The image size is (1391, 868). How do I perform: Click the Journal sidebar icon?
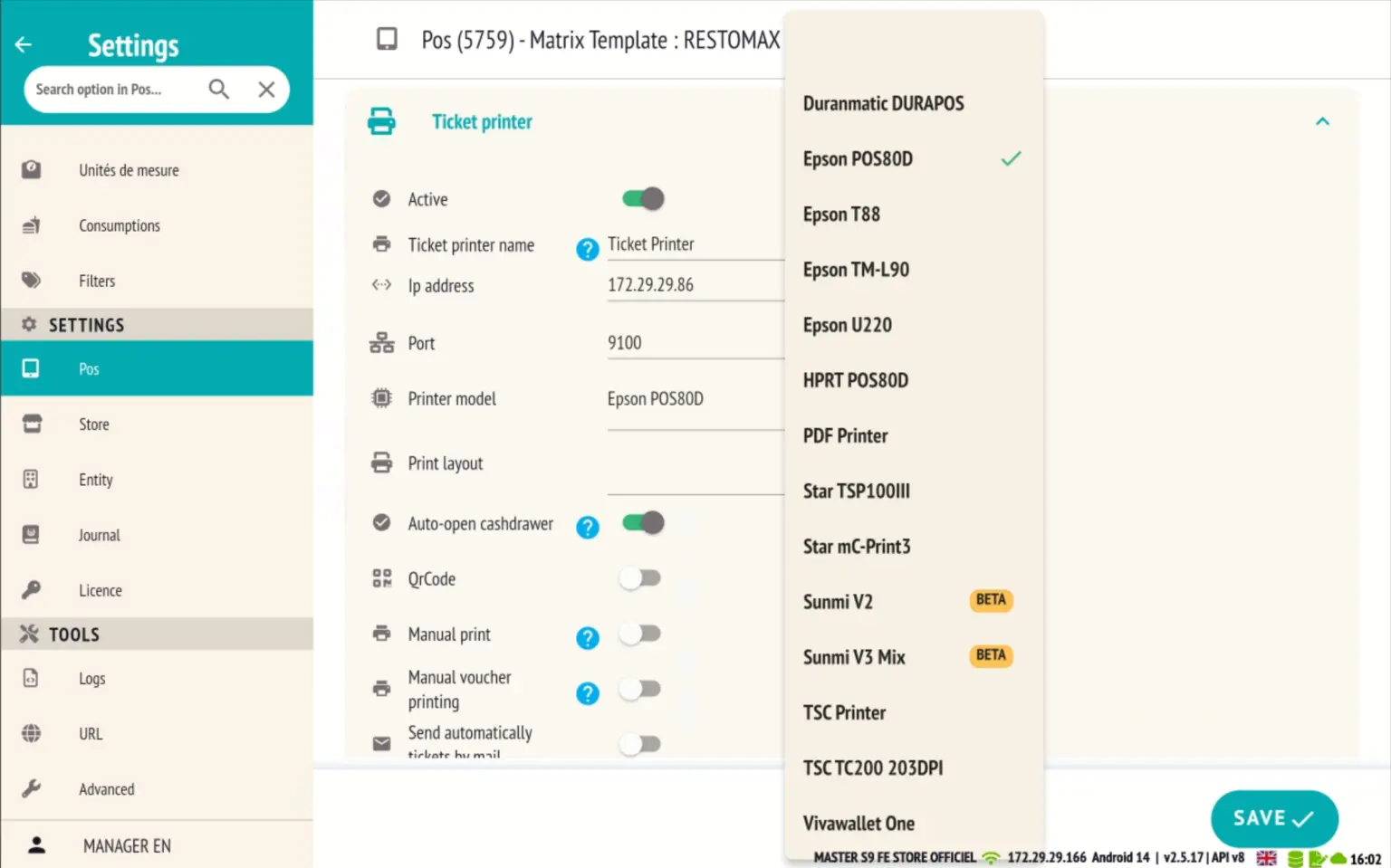pyautogui.click(x=31, y=535)
